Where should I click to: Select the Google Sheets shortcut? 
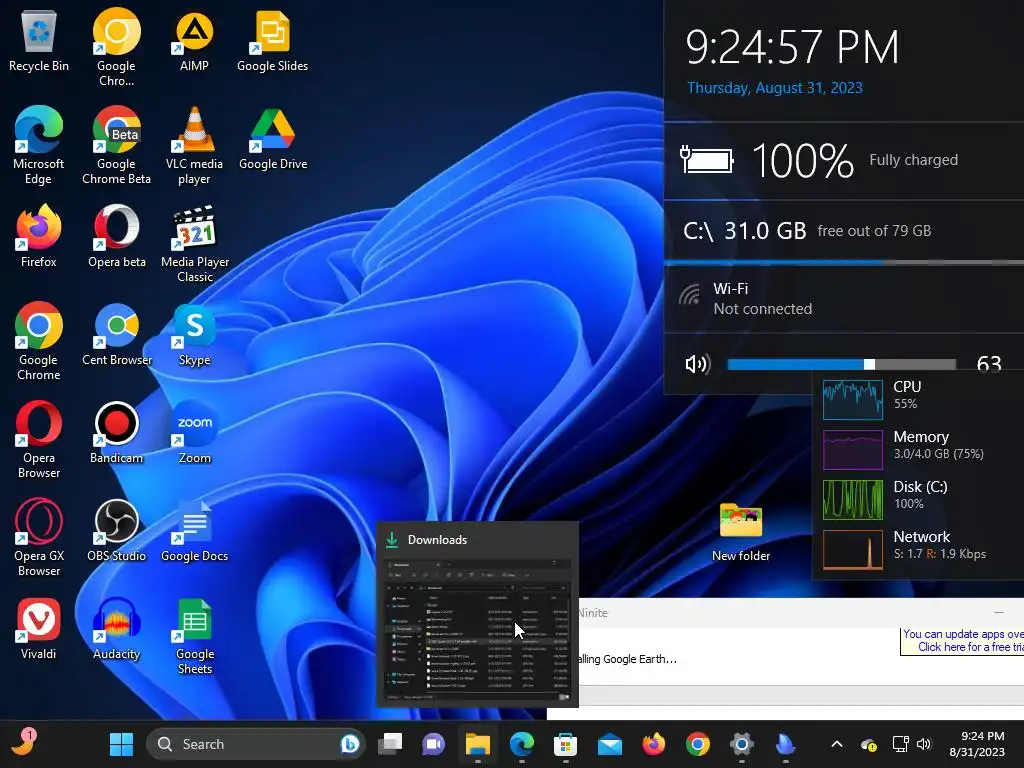(x=194, y=635)
